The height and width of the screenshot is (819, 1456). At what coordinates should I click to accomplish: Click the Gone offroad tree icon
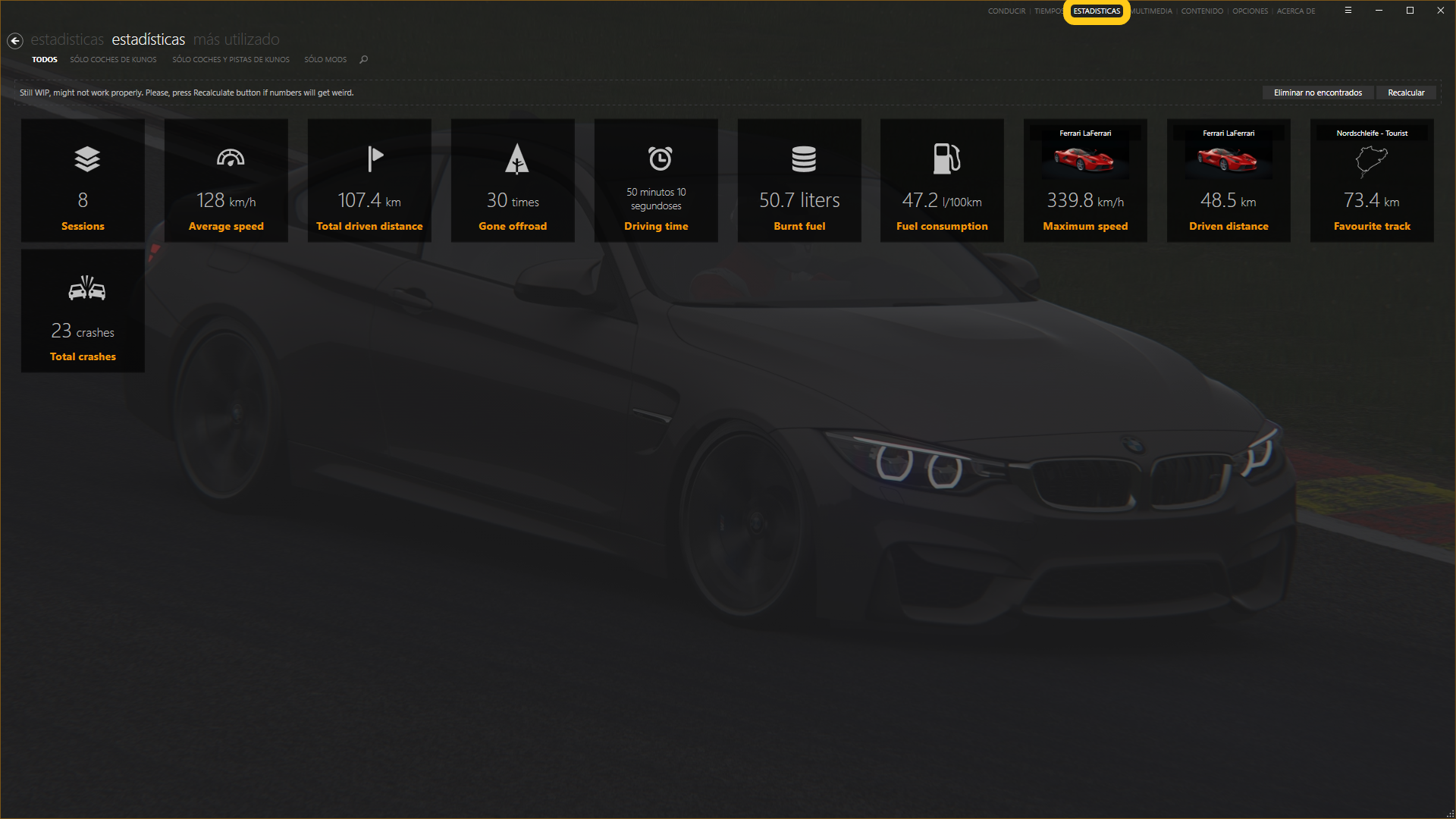coord(516,159)
